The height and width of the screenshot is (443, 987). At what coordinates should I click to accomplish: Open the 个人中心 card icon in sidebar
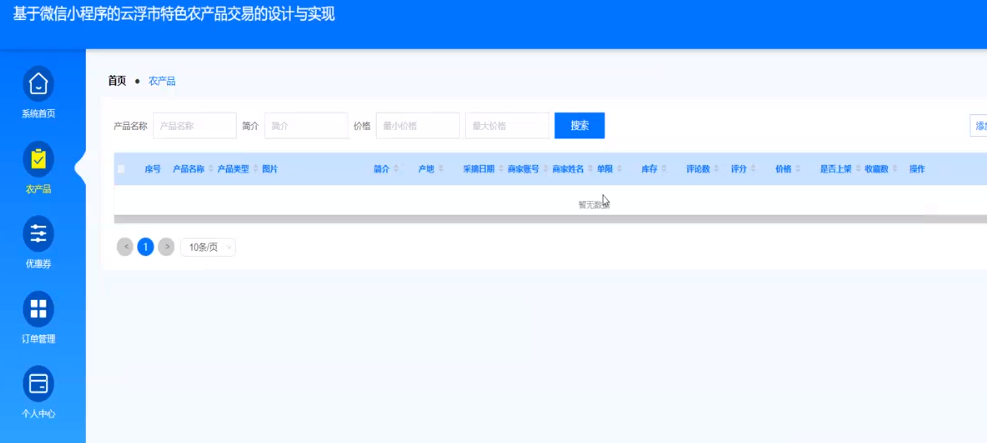coord(38,383)
